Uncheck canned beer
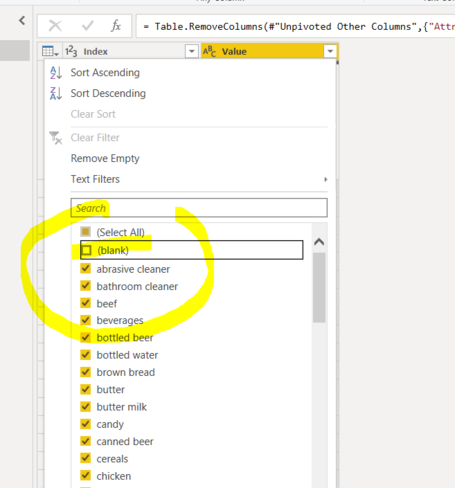This screenshot has width=455, height=488. point(86,441)
